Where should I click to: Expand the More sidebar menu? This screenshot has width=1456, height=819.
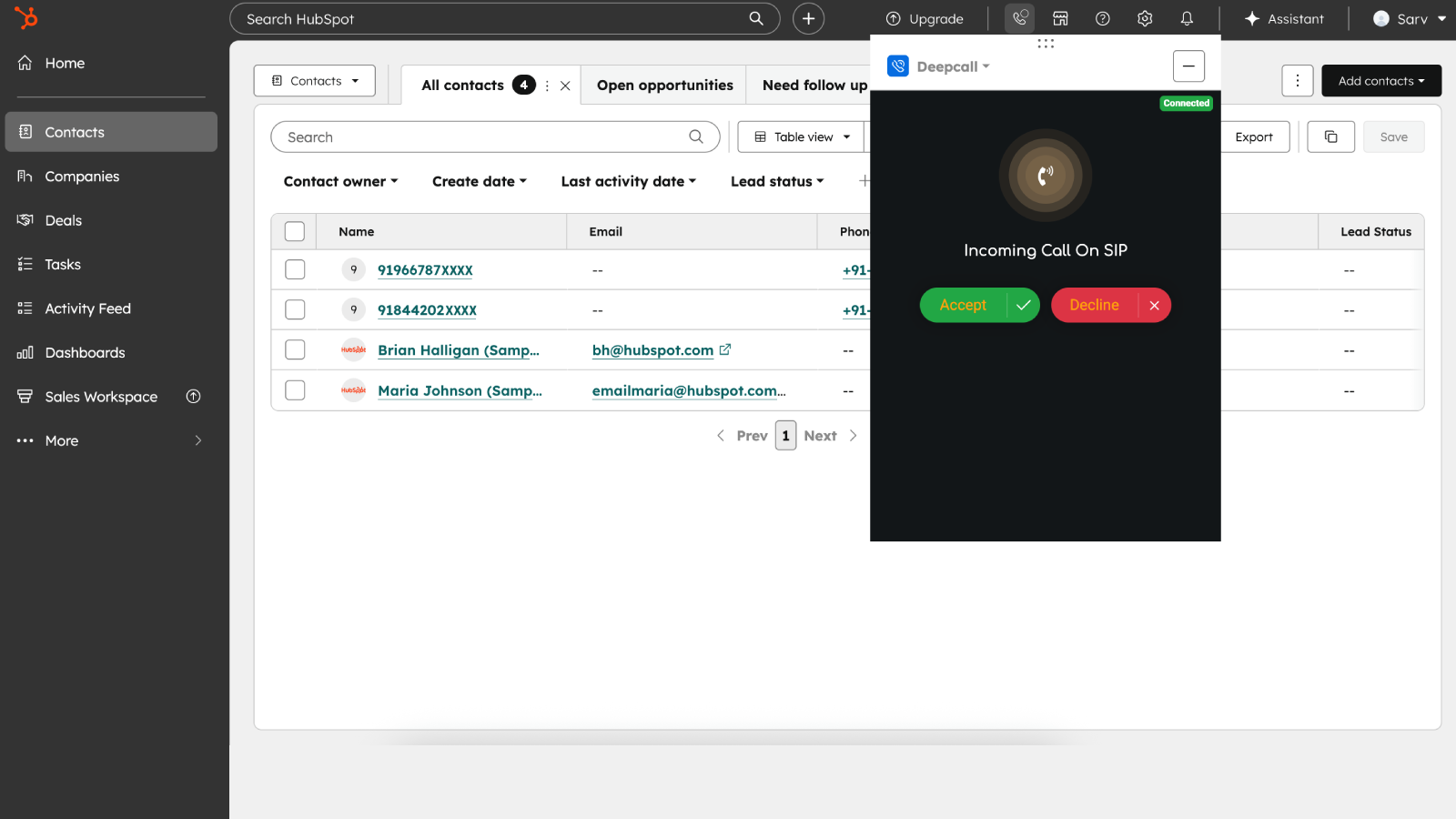[111, 440]
